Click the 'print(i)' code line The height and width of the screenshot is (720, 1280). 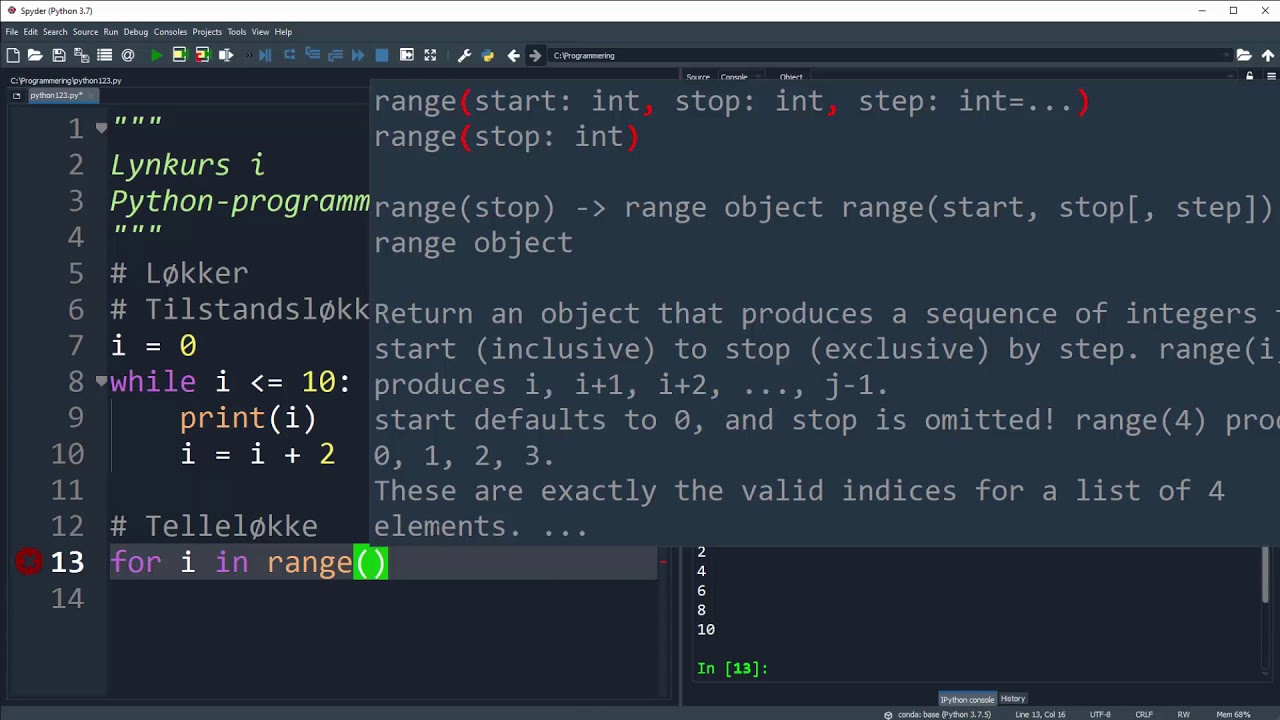tap(248, 418)
